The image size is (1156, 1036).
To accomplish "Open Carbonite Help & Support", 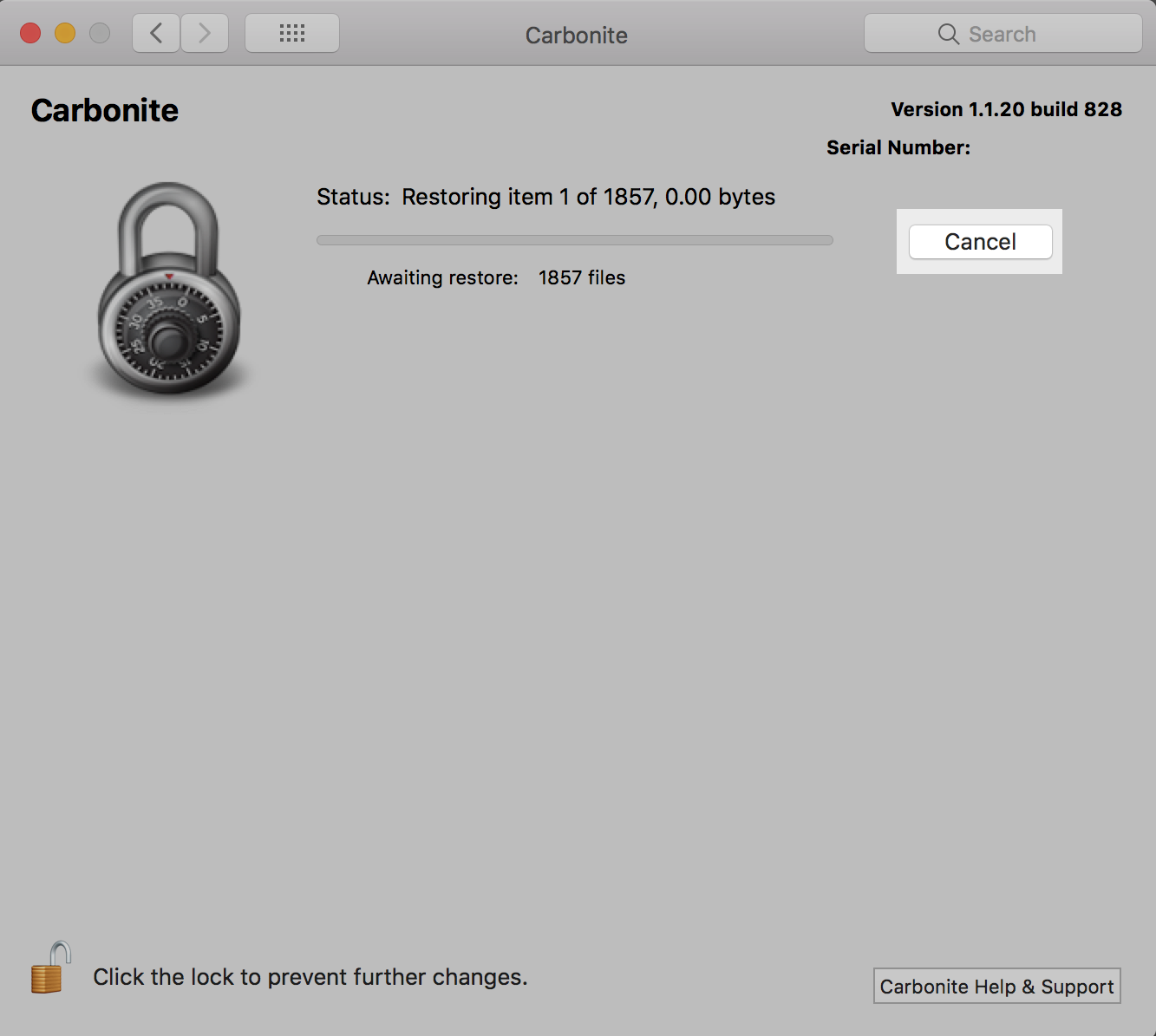I will click(996, 987).
